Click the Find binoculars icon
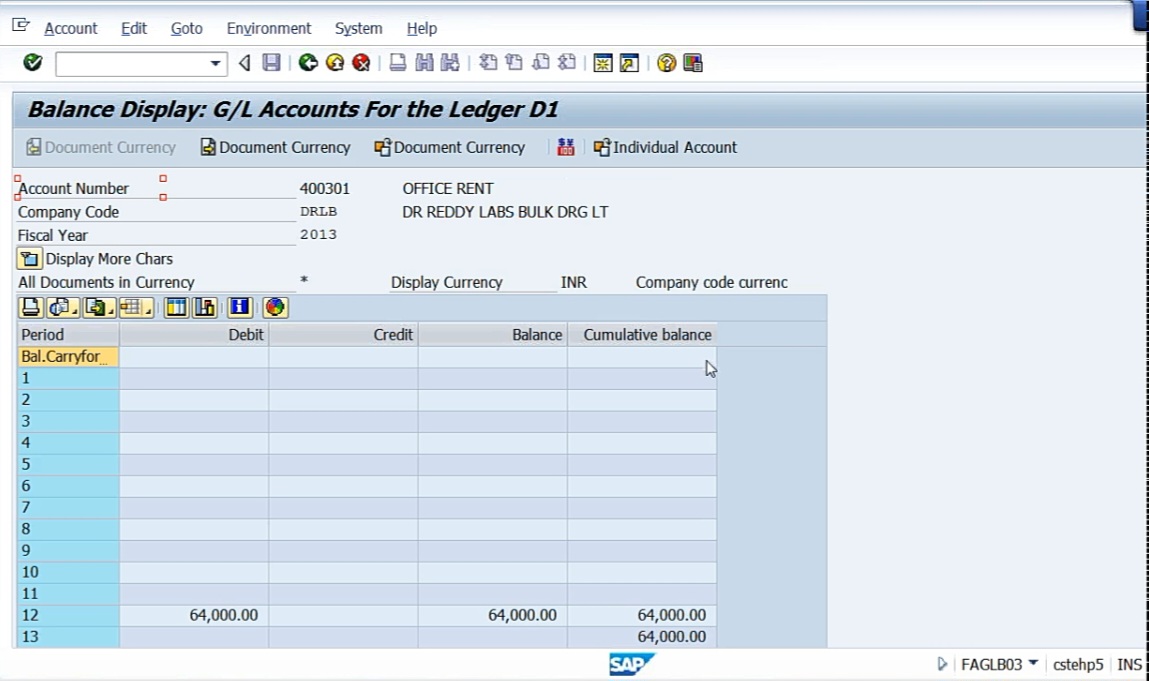The width and height of the screenshot is (1149, 681). click(x=424, y=63)
